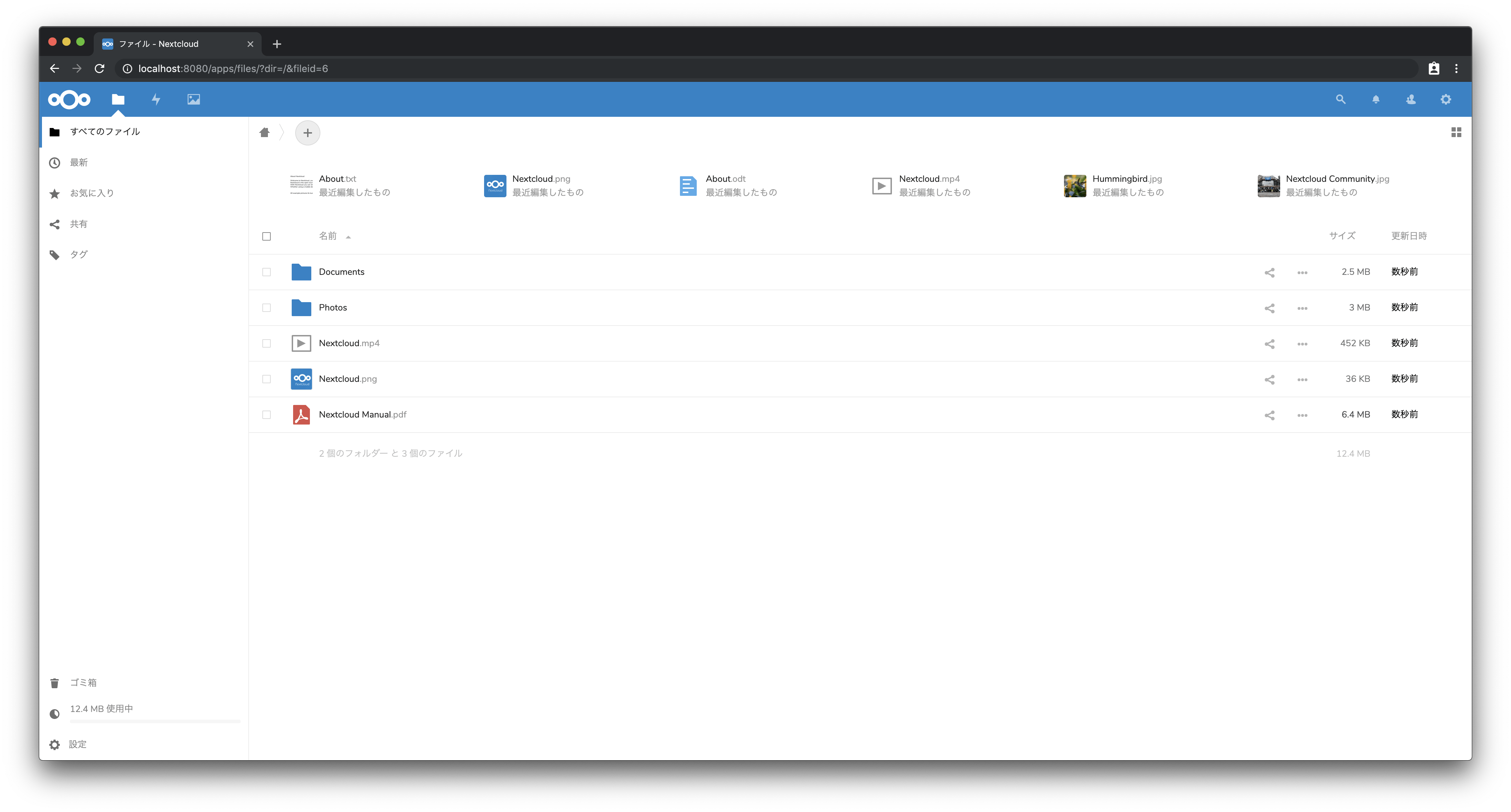Viewport: 1511px width, 812px height.
Task: Sort by 名前 name column header
Action: 328,236
